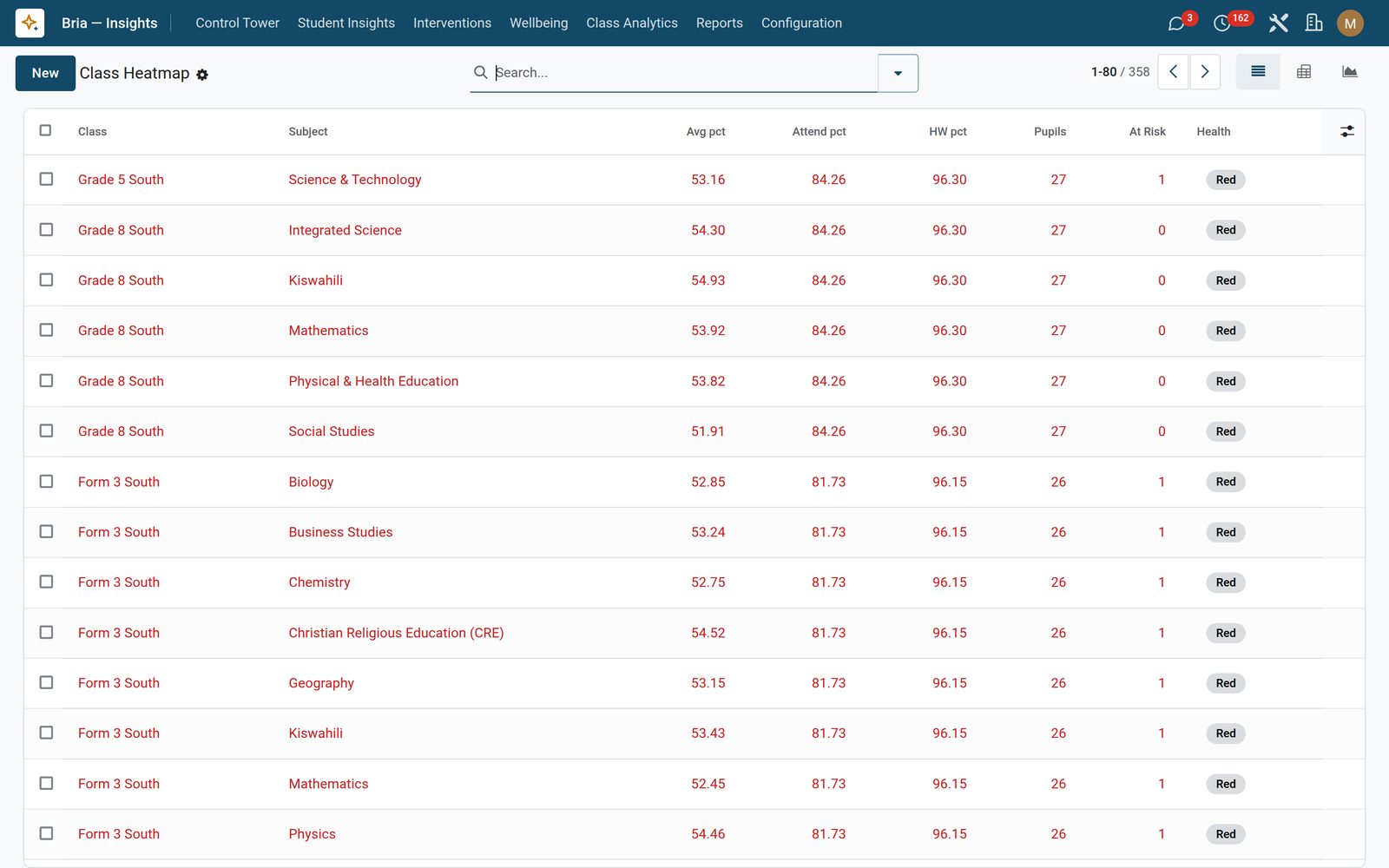Open the Interventions menu
The width and height of the screenshot is (1389, 868).
(x=451, y=23)
